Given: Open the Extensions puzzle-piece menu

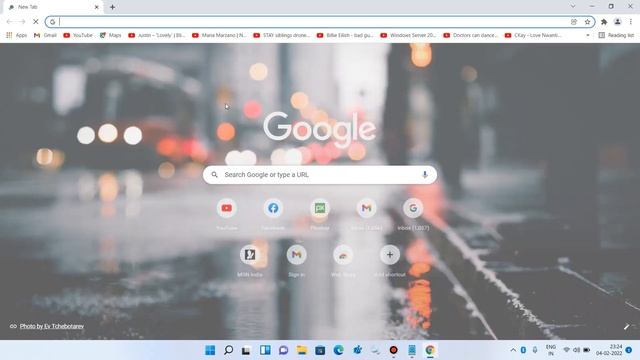Looking at the screenshot, I should (604, 22).
